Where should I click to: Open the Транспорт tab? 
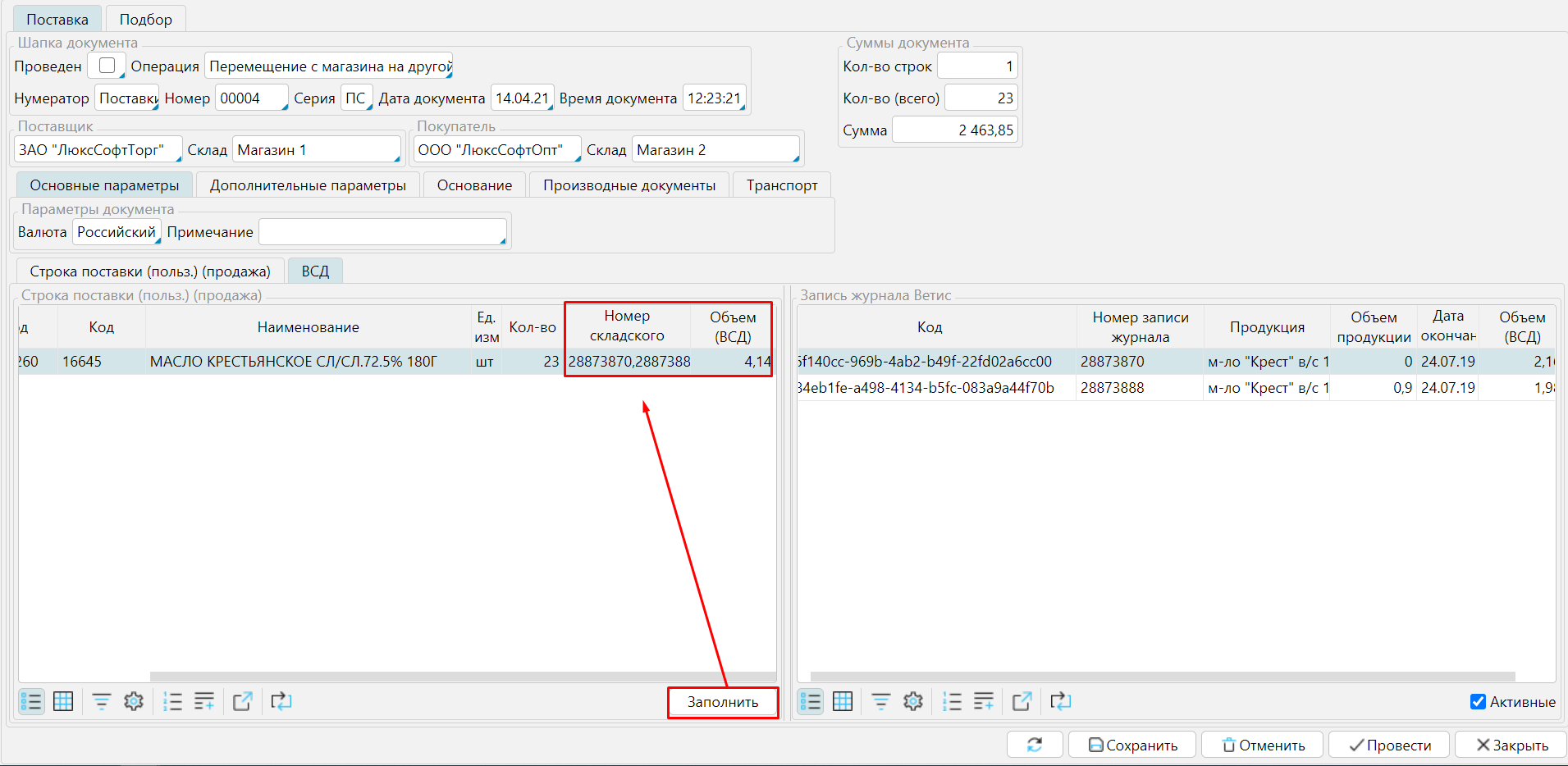tap(781, 185)
